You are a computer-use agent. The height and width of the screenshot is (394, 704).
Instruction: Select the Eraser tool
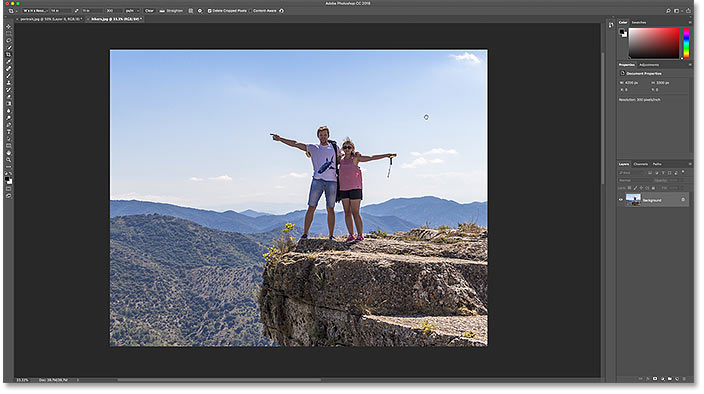click(x=9, y=96)
